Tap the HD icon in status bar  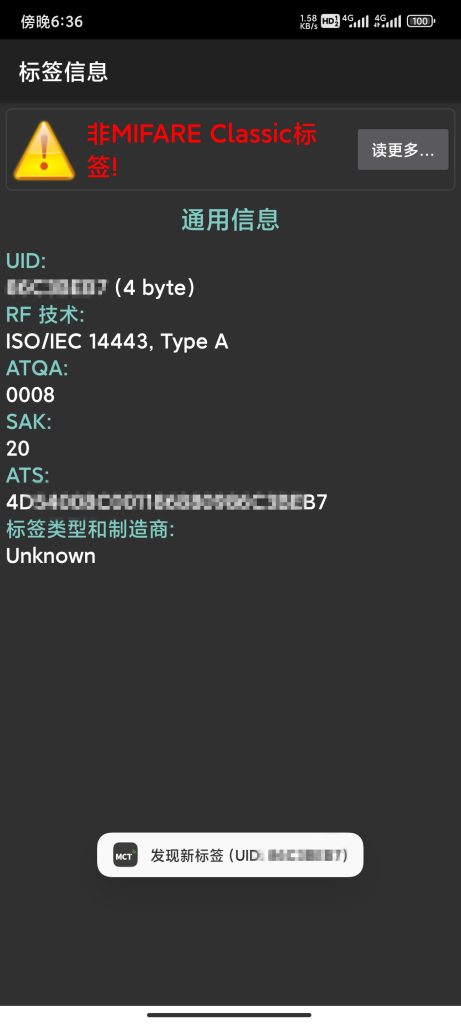point(330,22)
